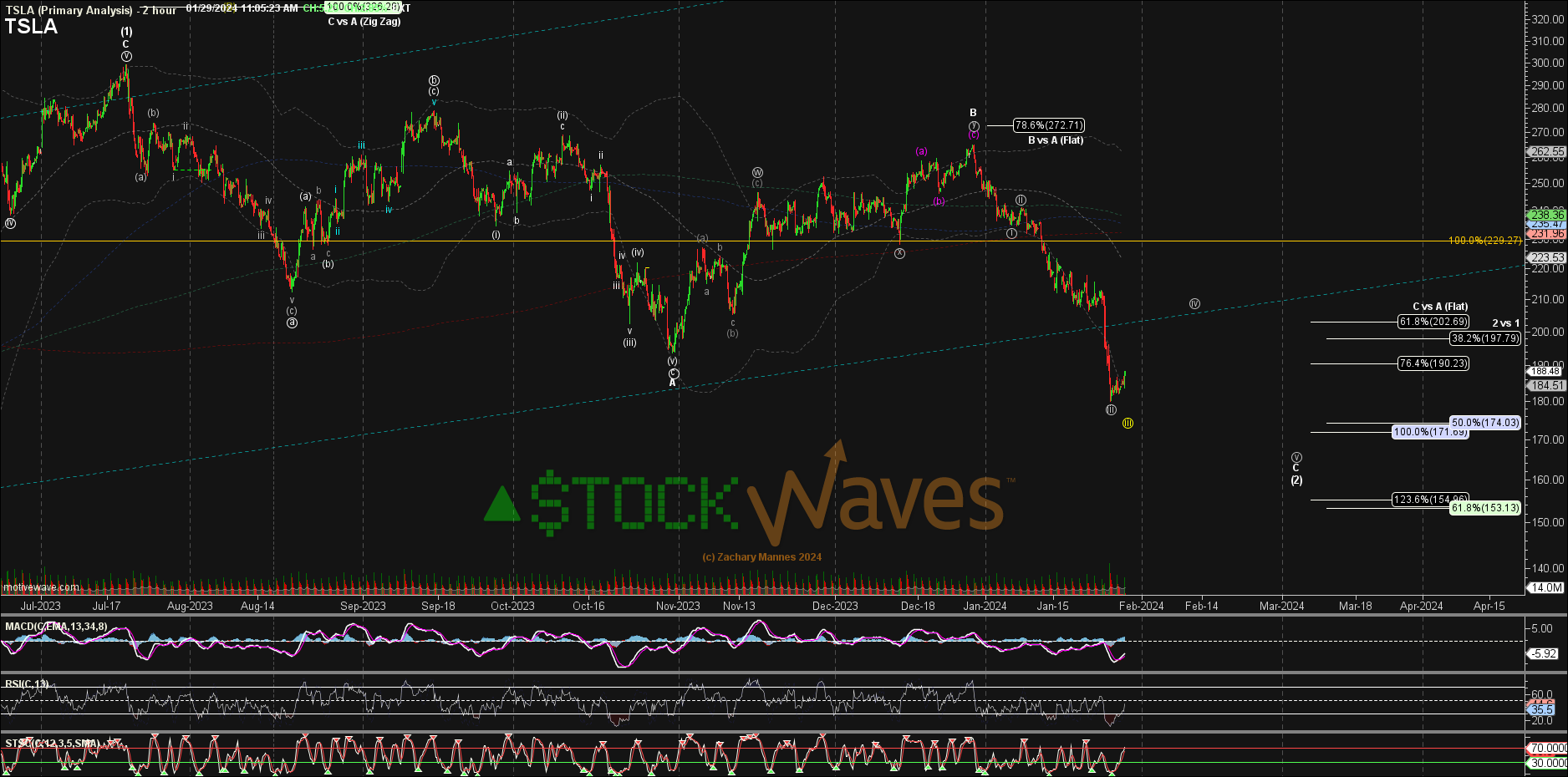Click the Jul-2023 date axis label
This screenshot has width=1568, height=777.
40,606
